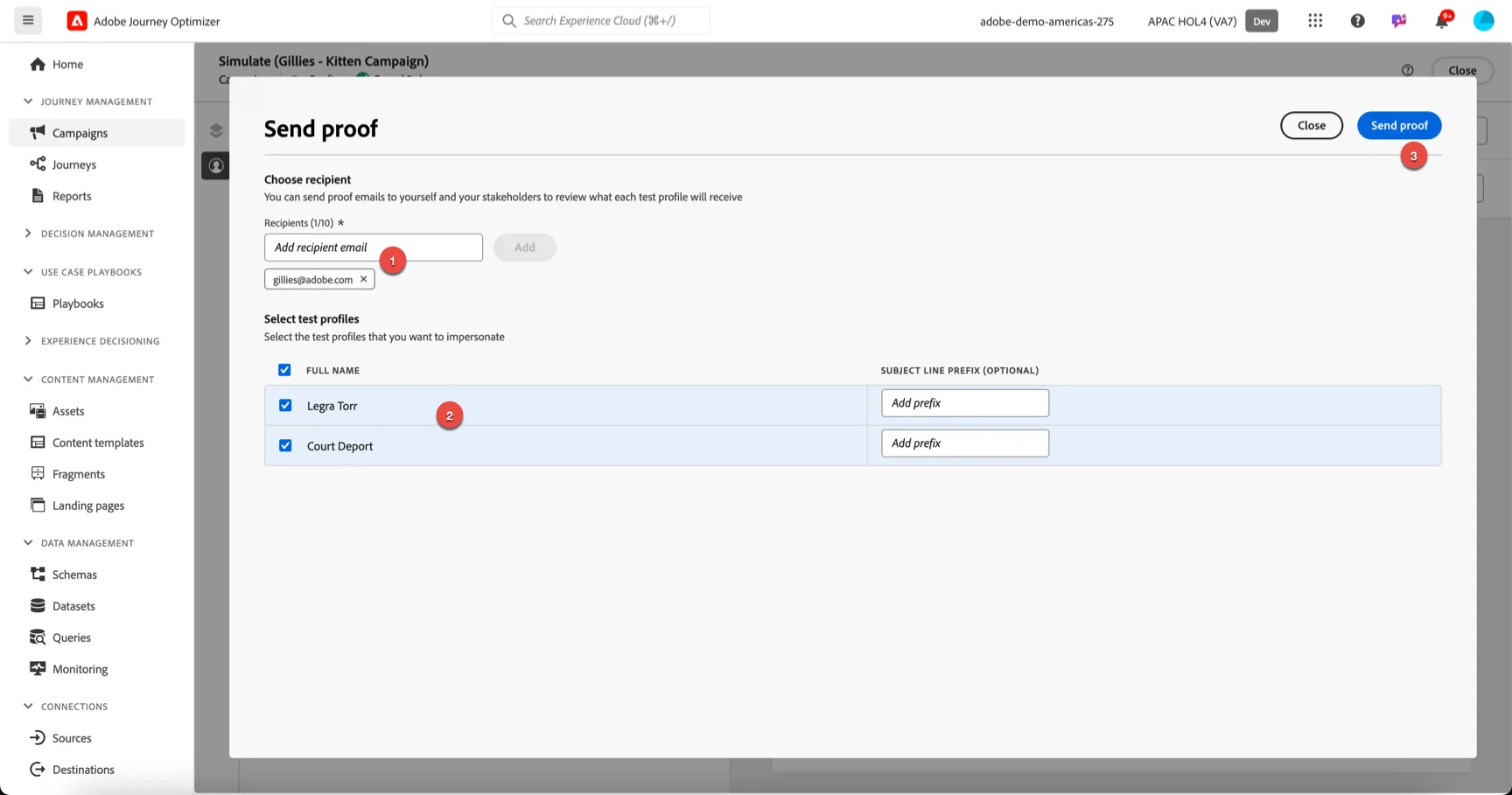Click the Send proof button

click(1399, 125)
